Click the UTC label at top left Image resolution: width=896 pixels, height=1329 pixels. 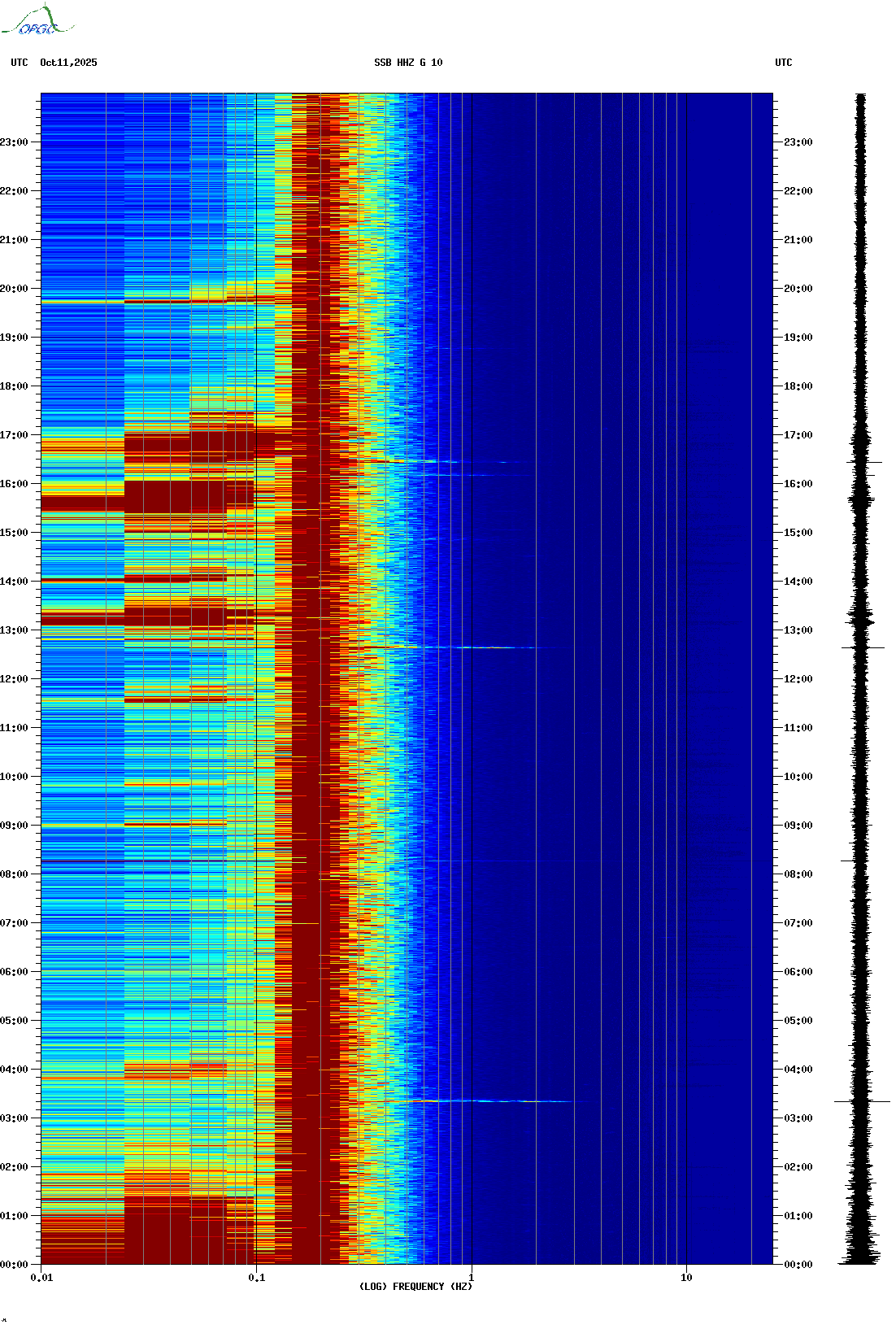[20, 63]
